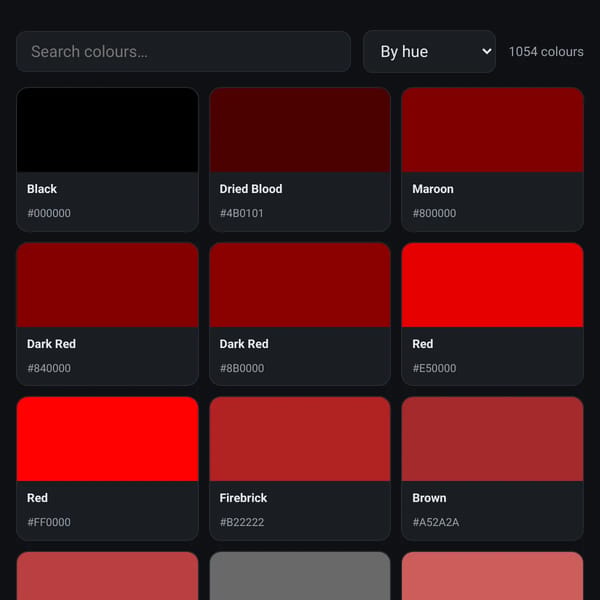Select the Brown colour swatch
Screen dimensions: 600x600
[492, 439]
